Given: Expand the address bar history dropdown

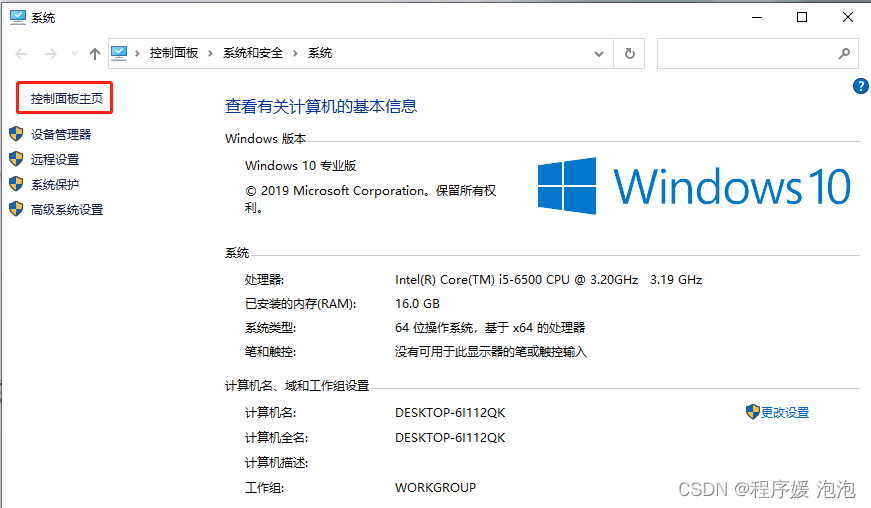Looking at the screenshot, I should click(599, 54).
